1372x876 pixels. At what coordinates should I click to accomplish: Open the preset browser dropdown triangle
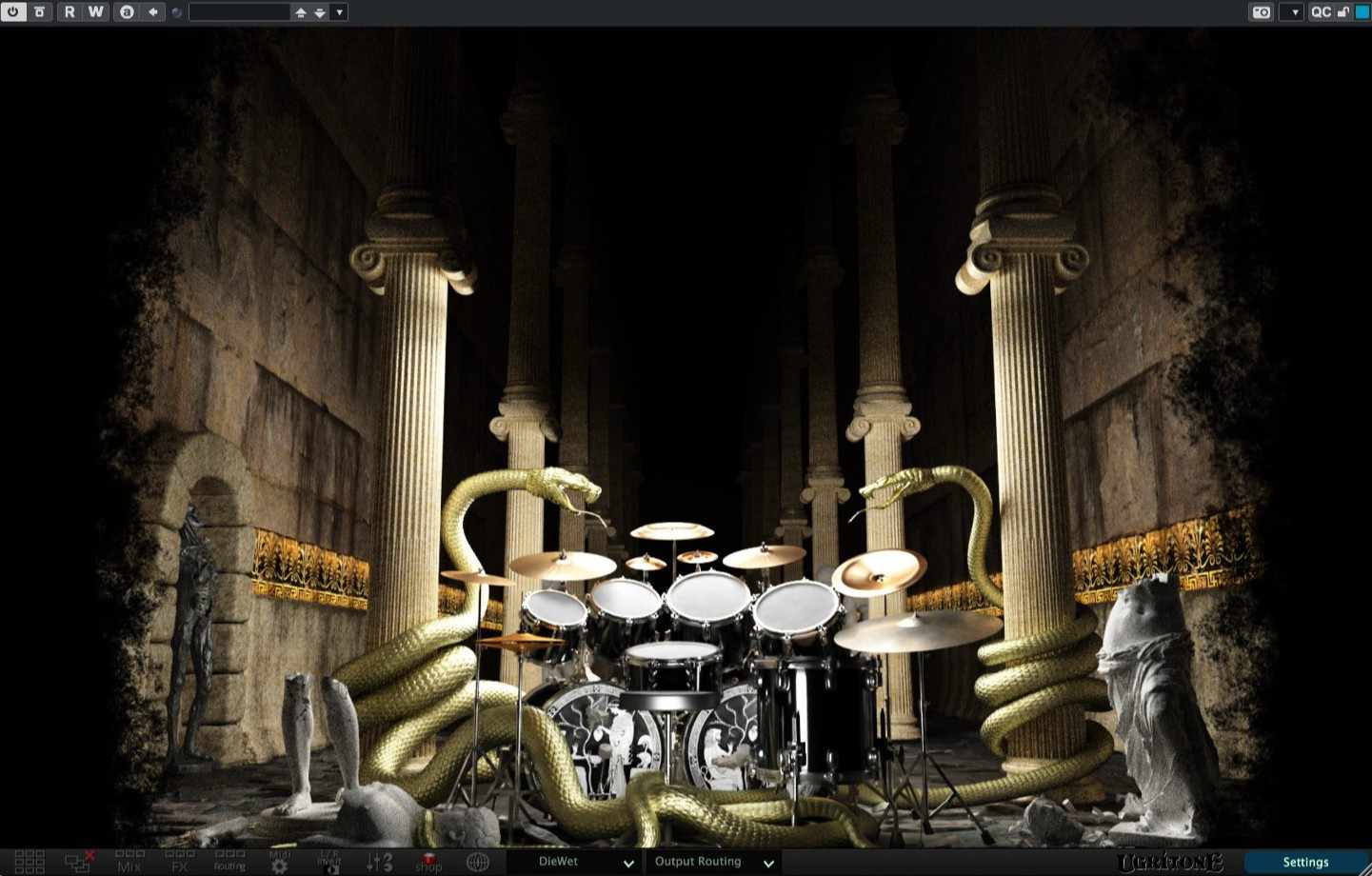tap(339, 12)
